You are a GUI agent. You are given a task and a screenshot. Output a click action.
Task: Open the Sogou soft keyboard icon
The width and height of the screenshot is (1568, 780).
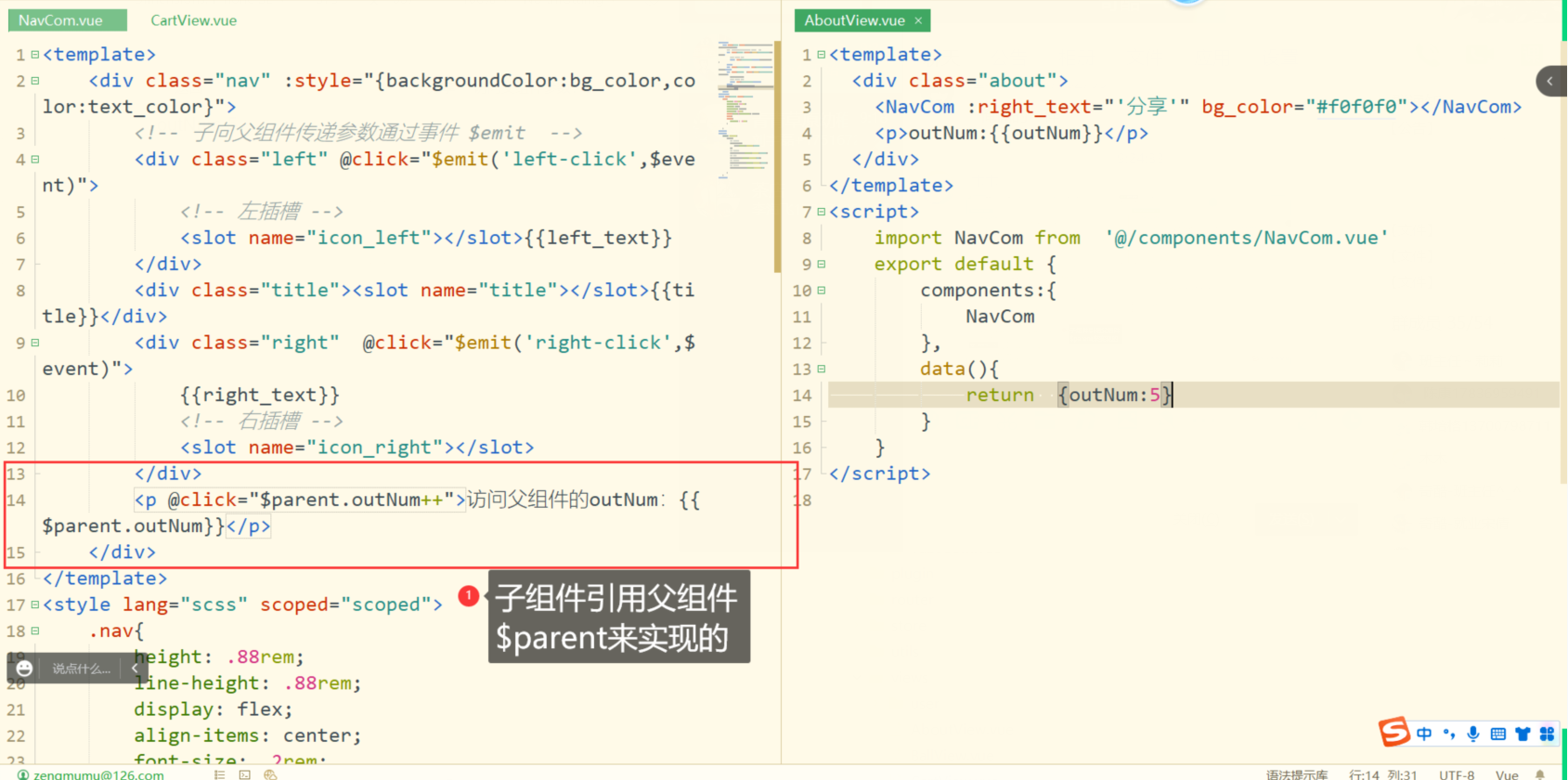pos(1497,734)
